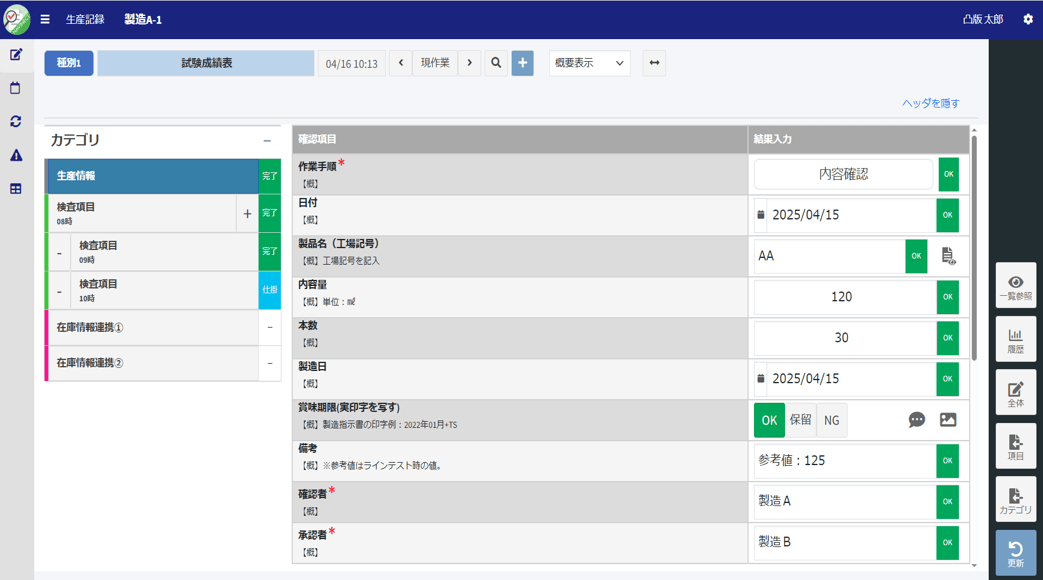
Task: Select 保留 for 賞味期限 check
Action: pyautogui.click(x=801, y=420)
